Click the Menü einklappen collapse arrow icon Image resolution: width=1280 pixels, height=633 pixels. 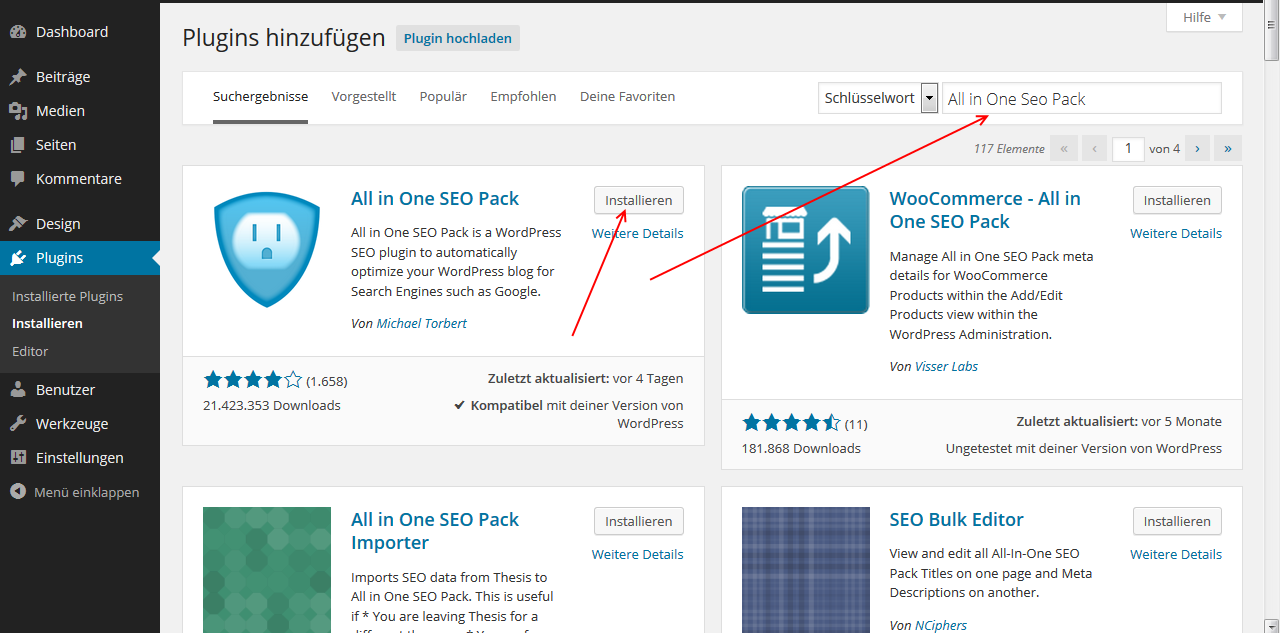click(x=18, y=492)
